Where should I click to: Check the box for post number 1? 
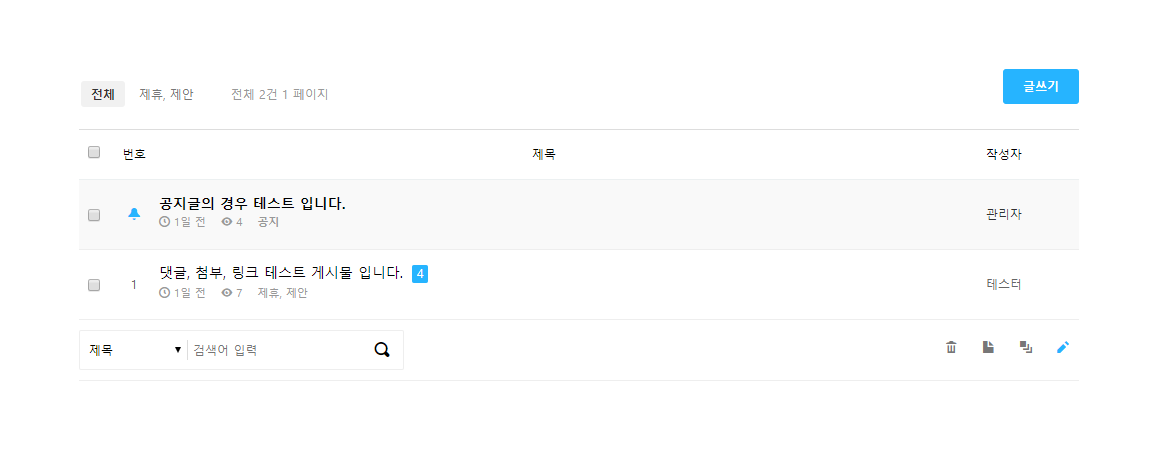[x=94, y=285]
